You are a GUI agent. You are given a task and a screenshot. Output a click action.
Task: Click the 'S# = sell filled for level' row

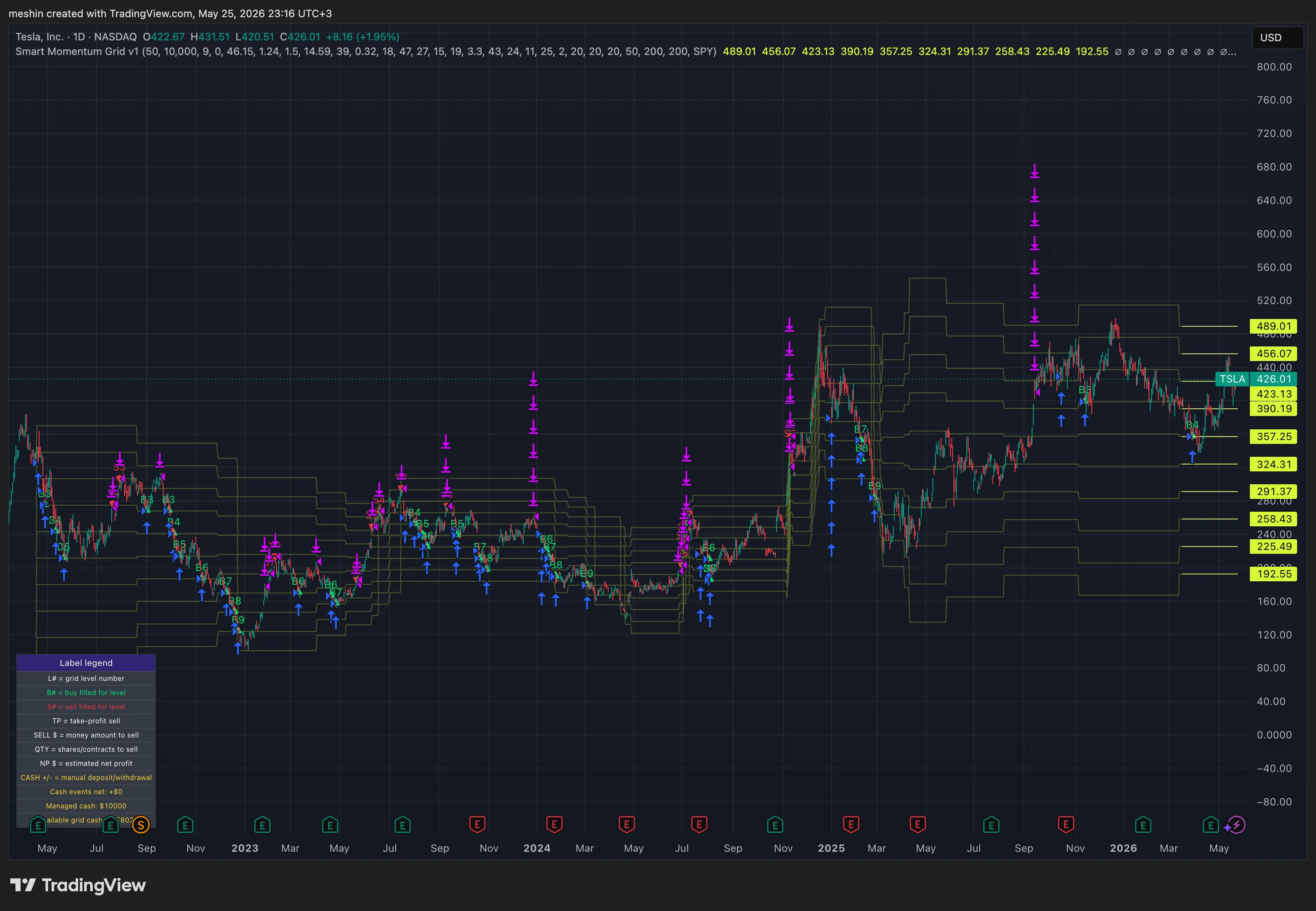point(86,707)
